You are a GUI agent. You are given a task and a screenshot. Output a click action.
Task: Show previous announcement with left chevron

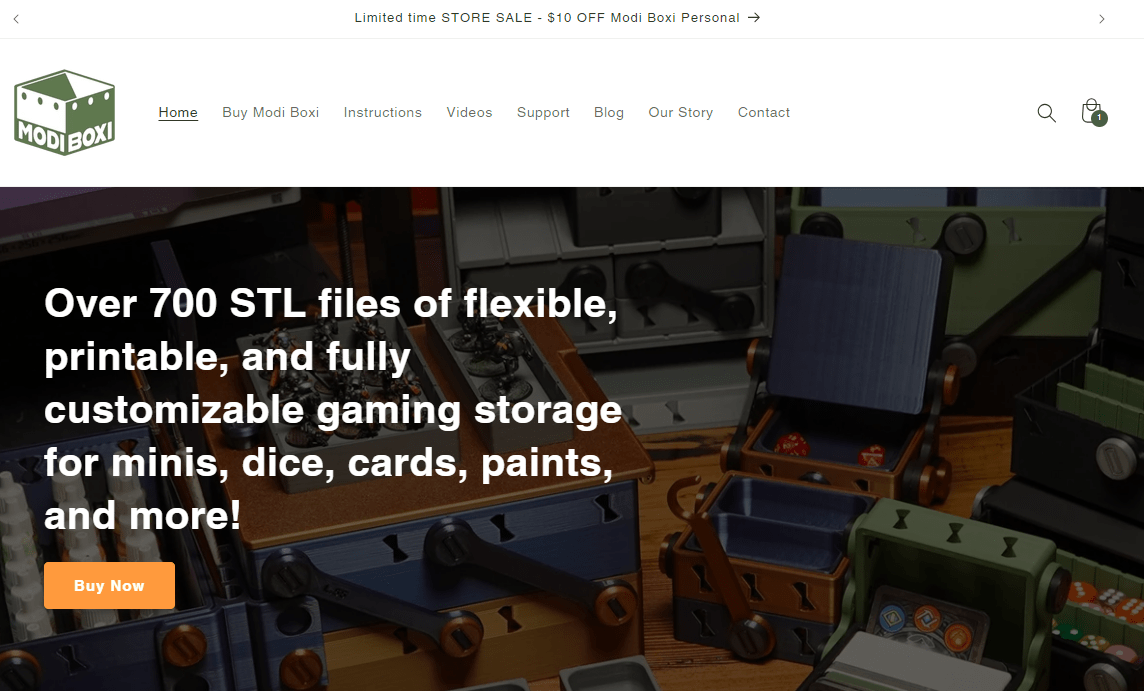pos(16,18)
